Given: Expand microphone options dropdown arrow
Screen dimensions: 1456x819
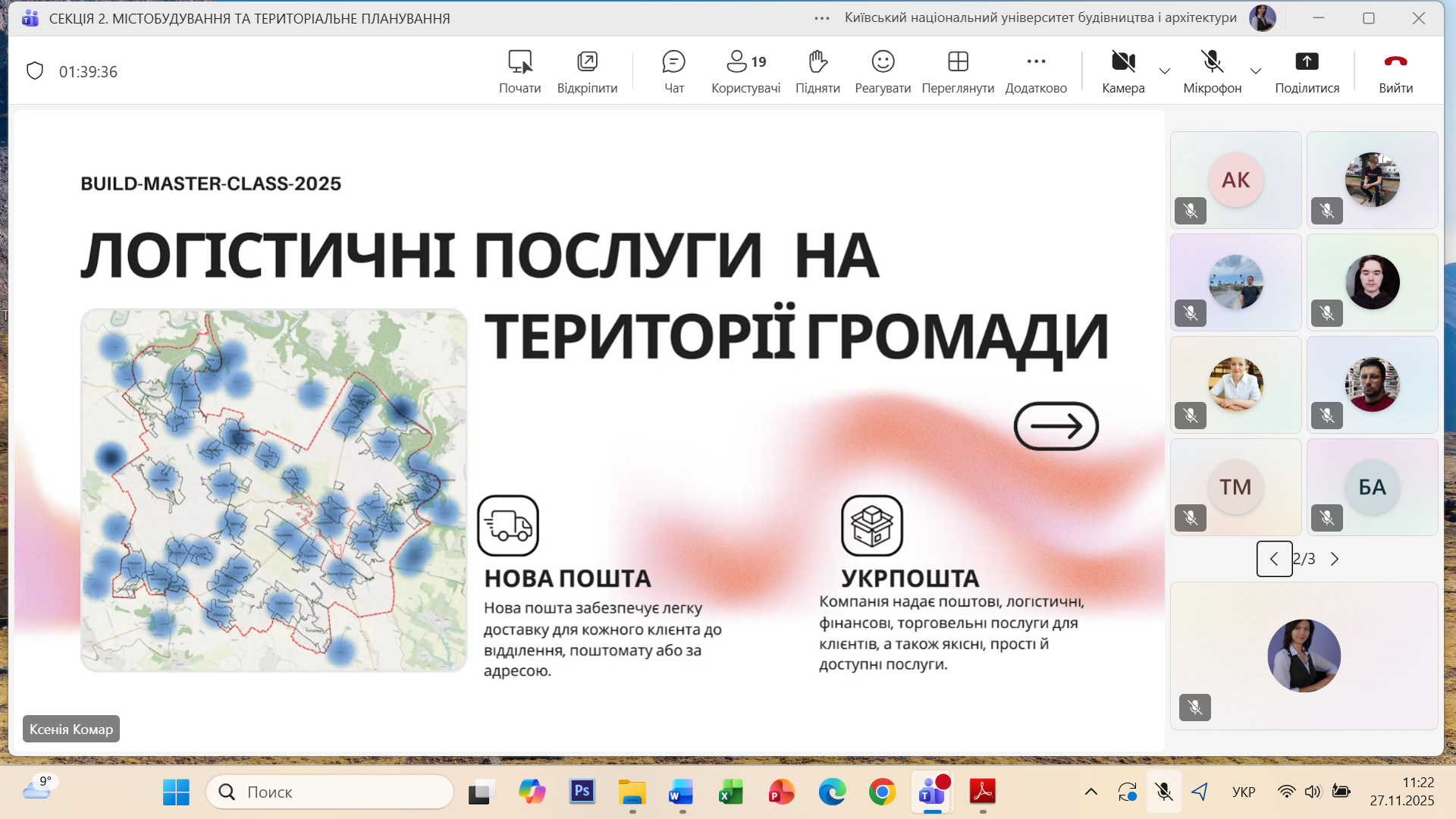Looking at the screenshot, I should tap(1256, 71).
